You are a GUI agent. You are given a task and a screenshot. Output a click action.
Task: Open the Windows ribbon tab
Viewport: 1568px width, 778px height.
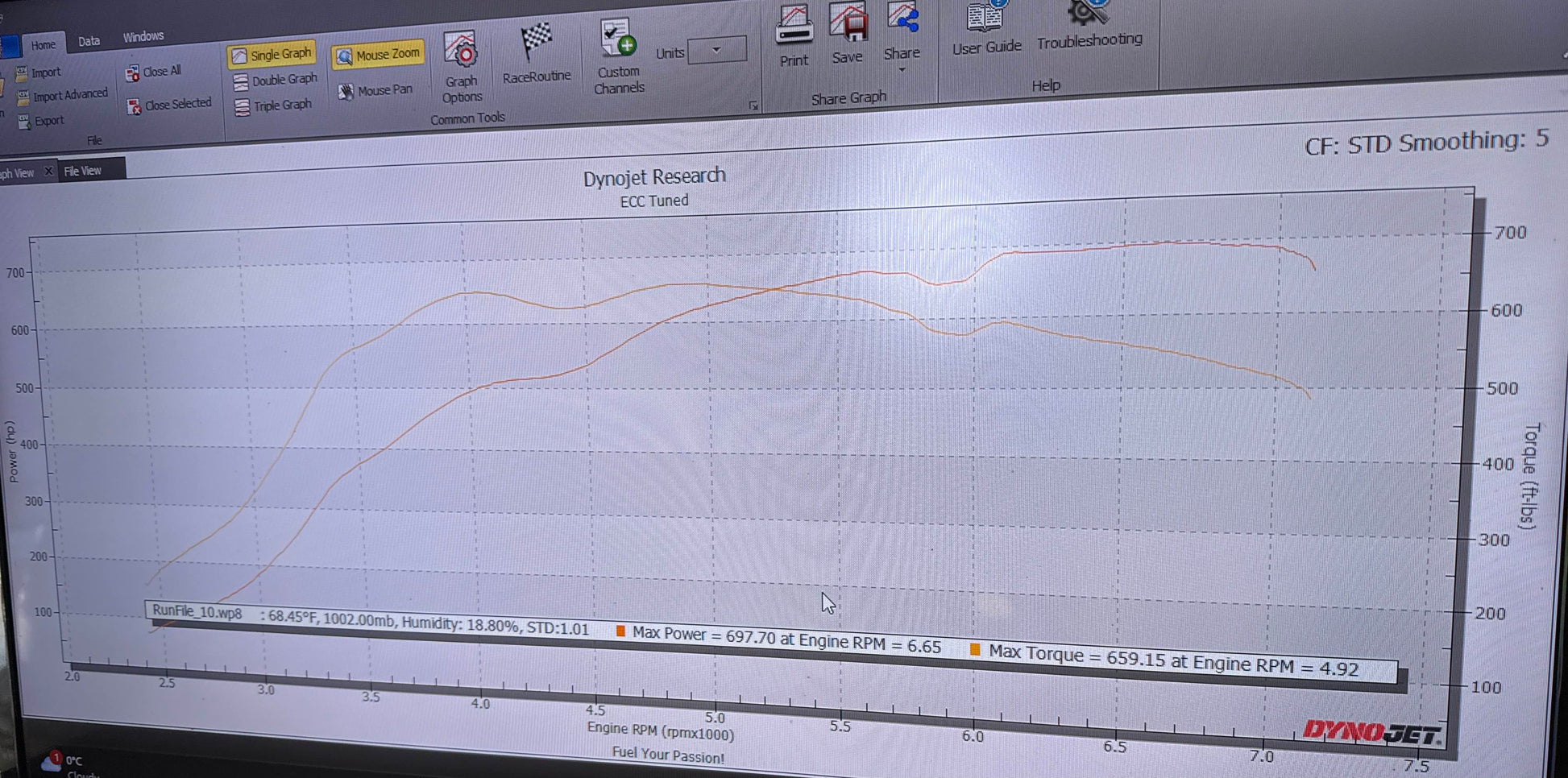coord(143,37)
